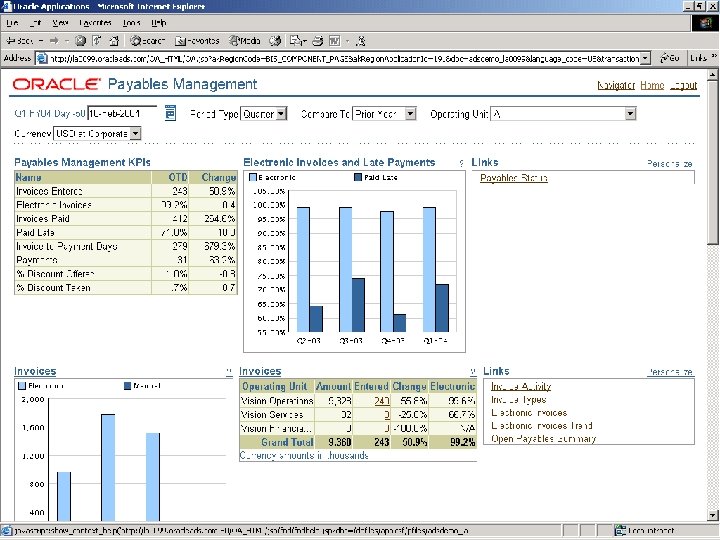Image resolution: width=720 pixels, height=540 pixels.
Task: Click the Invoices chart title link
Action: [35, 371]
